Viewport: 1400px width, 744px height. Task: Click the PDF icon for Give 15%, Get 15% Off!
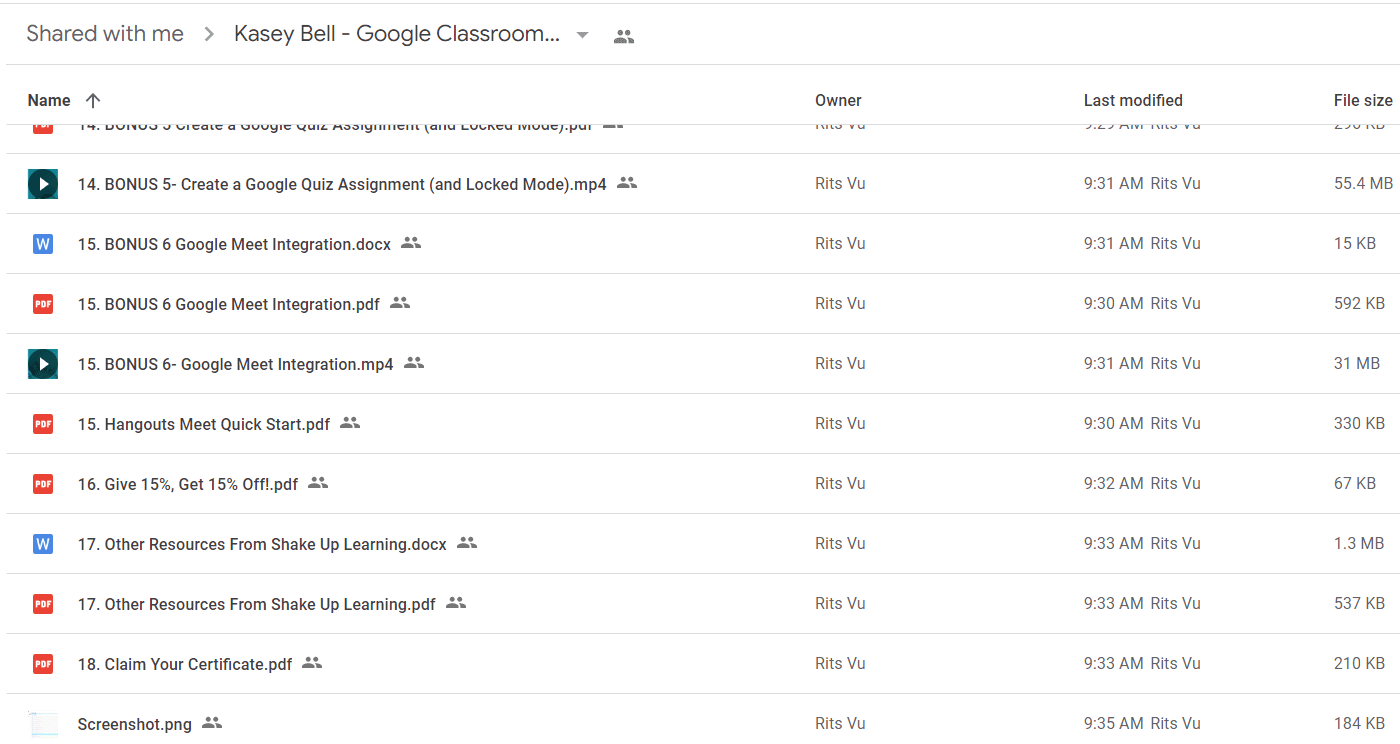coord(43,484)
